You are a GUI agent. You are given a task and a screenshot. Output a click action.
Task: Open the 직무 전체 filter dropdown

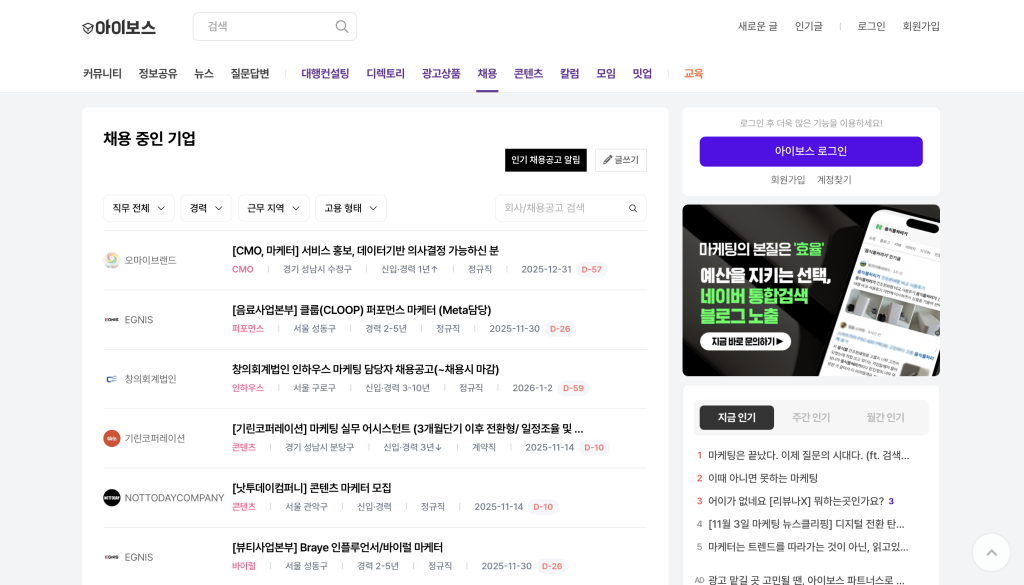point(138,208)
